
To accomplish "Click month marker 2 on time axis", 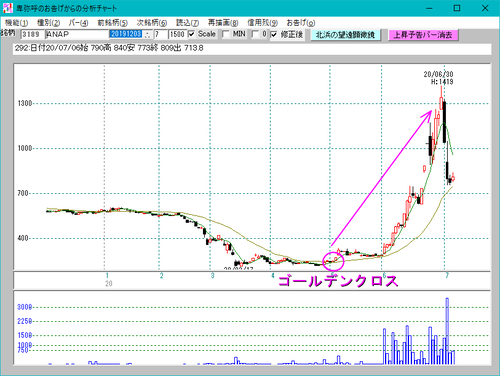I will (161, 276).
